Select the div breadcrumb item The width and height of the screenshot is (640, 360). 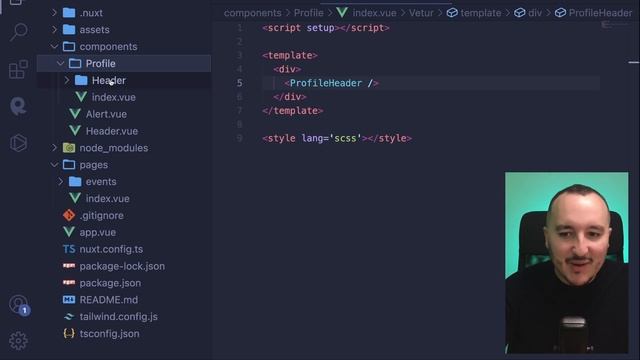tap(528, 13)
